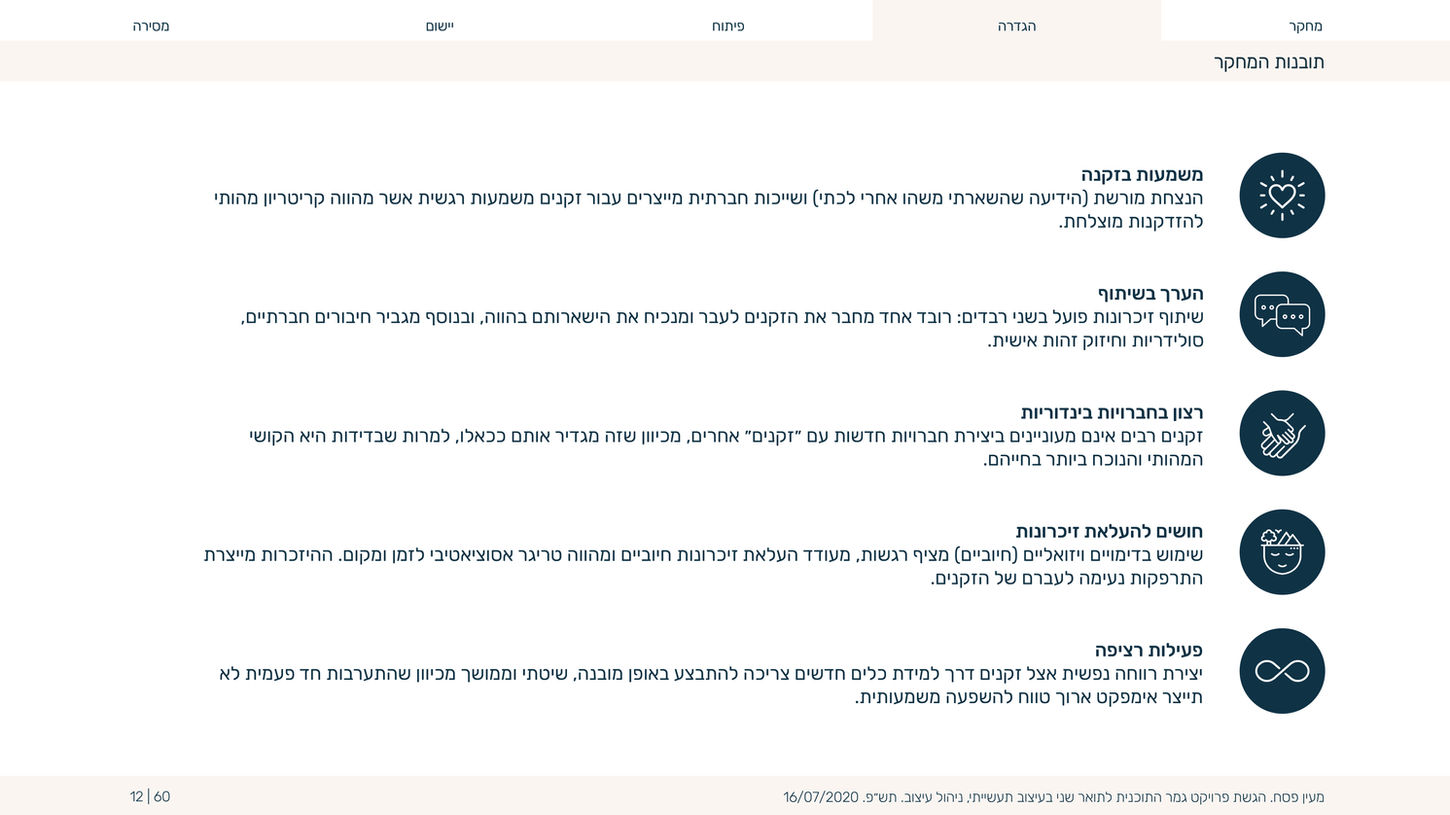Click the paragraph starting זקנים רבים אינם

[x=726, y=448]
